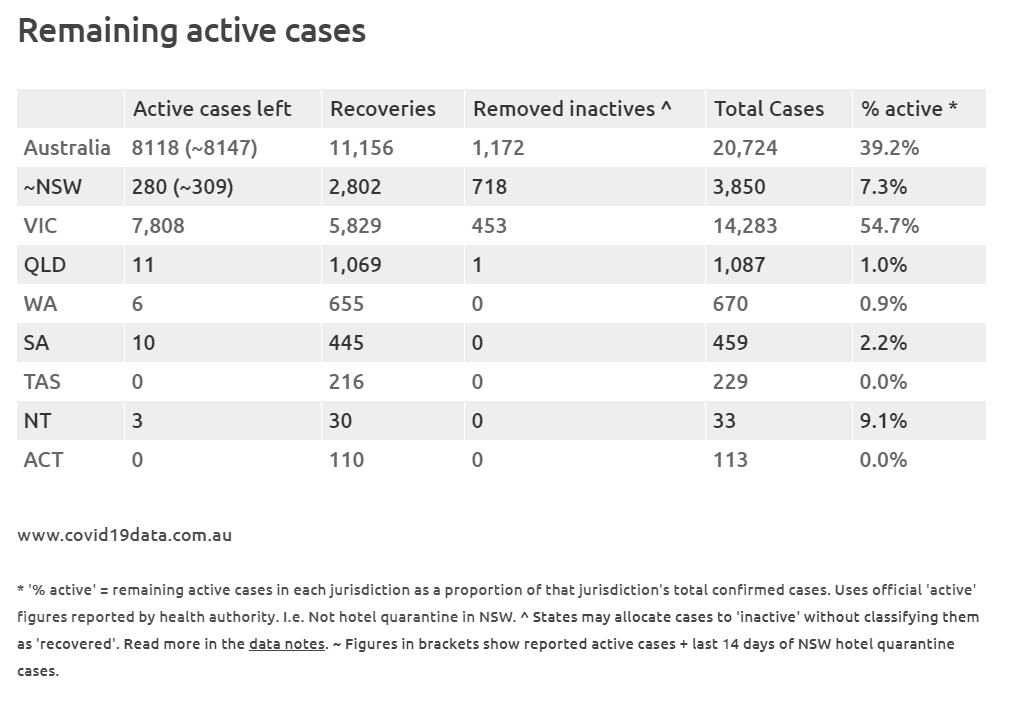Viewport: 1027px width, 703px height.
Task: Click the NT 9.1% active cell
Action: [883, 421]
